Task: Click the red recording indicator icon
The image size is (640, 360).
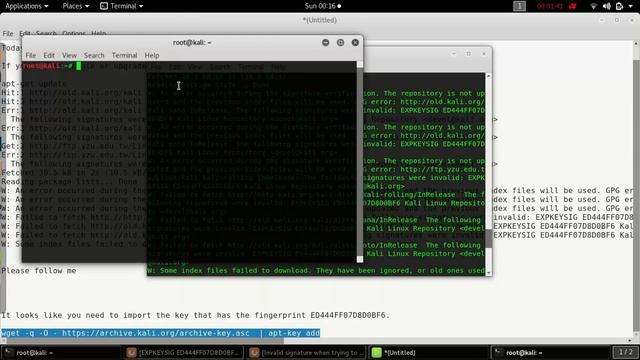Action: click(572, 6)
